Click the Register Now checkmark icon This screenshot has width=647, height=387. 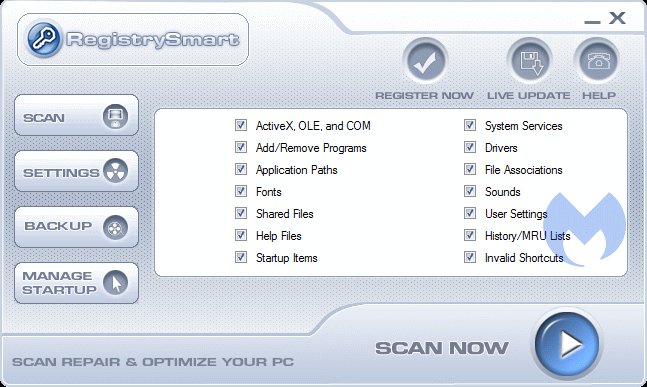click(x=425, y=61)
